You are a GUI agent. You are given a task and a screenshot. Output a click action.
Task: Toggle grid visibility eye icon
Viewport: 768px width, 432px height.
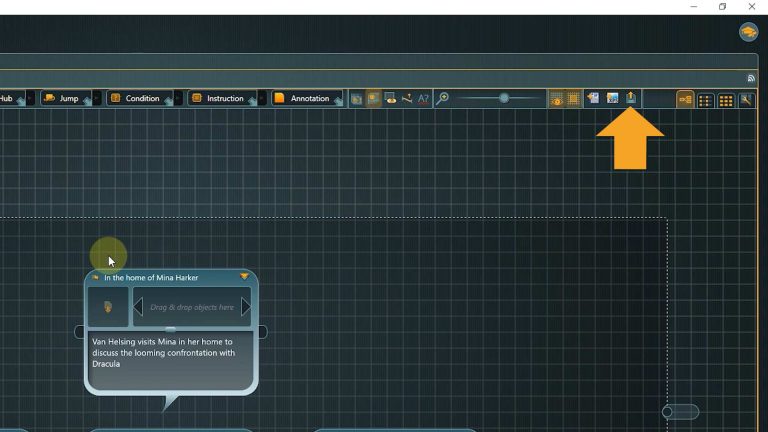click(556, 99)
